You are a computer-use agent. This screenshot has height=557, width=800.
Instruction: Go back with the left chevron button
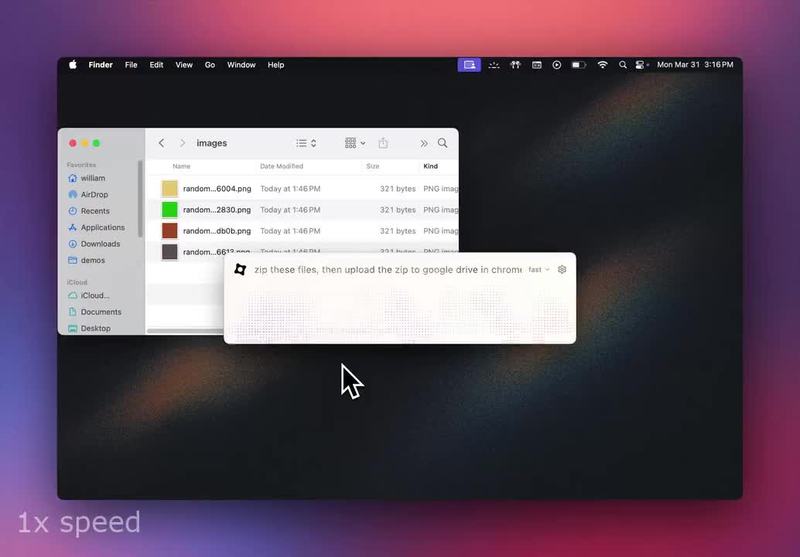tap(161, 143)
